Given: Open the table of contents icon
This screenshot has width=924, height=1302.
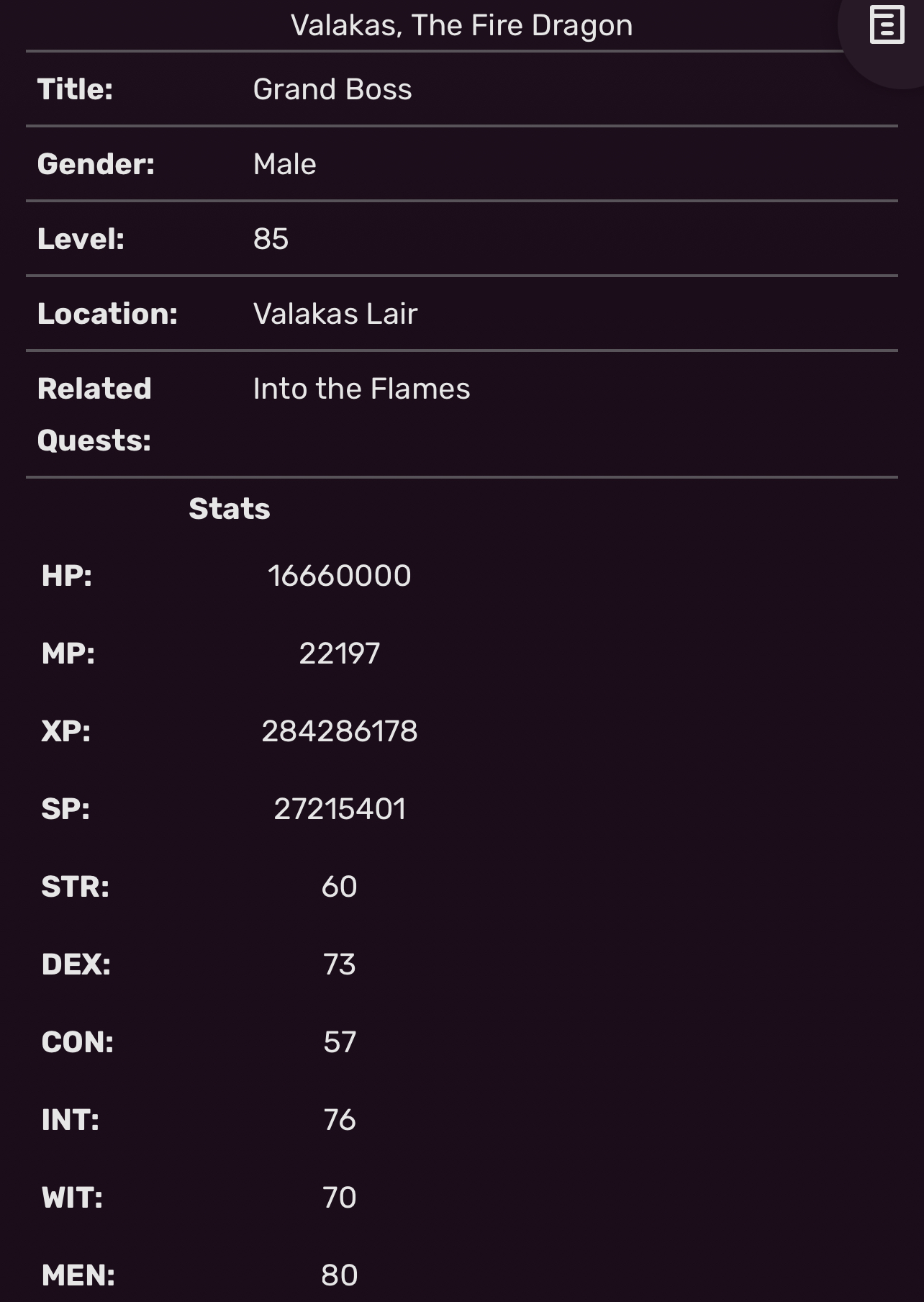Looking at the screenshot, I should click(887, 25).
